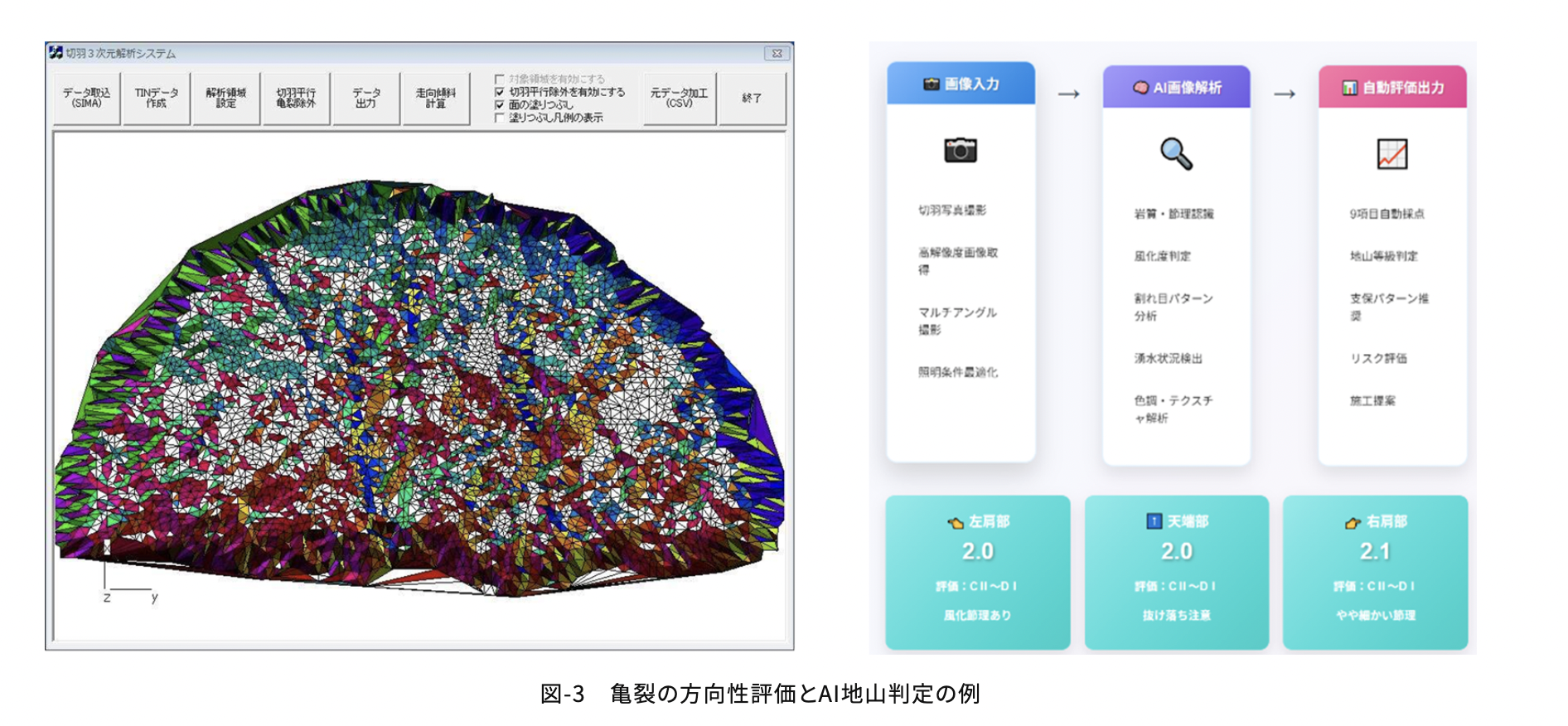
Task: Disable the 切羽平行除外を有効にする checkbox
Action: click(500, 92)
